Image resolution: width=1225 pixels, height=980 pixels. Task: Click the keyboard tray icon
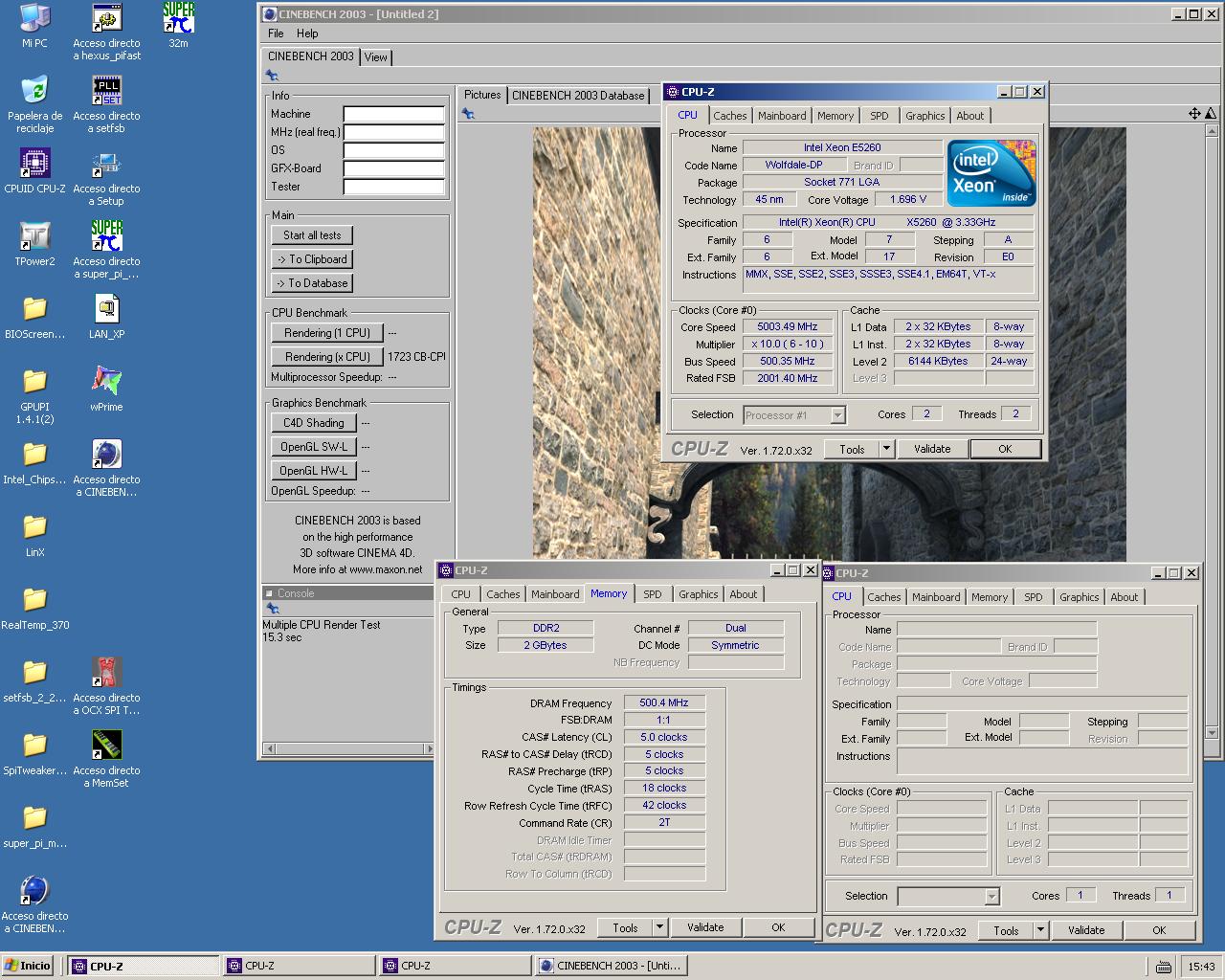tap(1163, 967)
